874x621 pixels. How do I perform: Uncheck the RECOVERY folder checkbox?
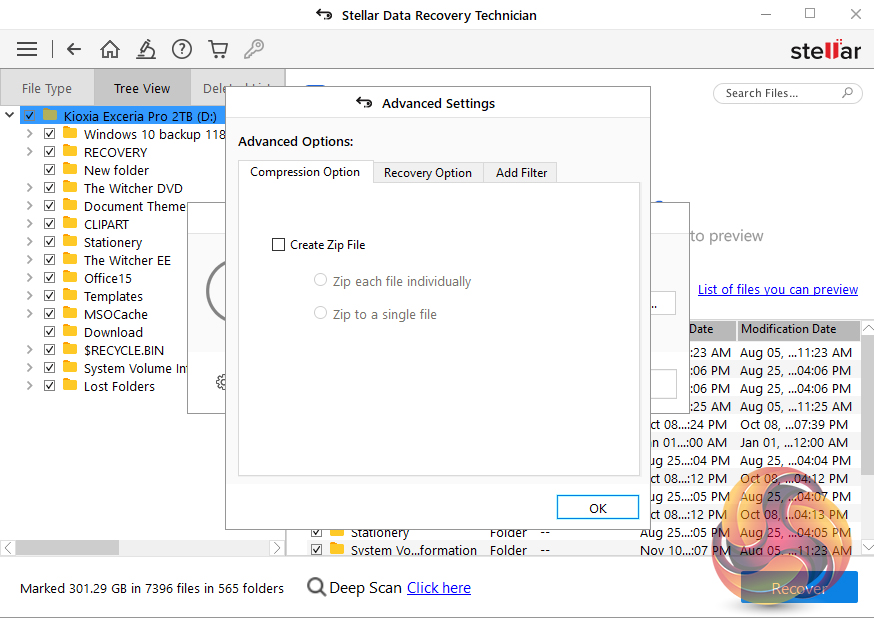click(x=49, y=152)
